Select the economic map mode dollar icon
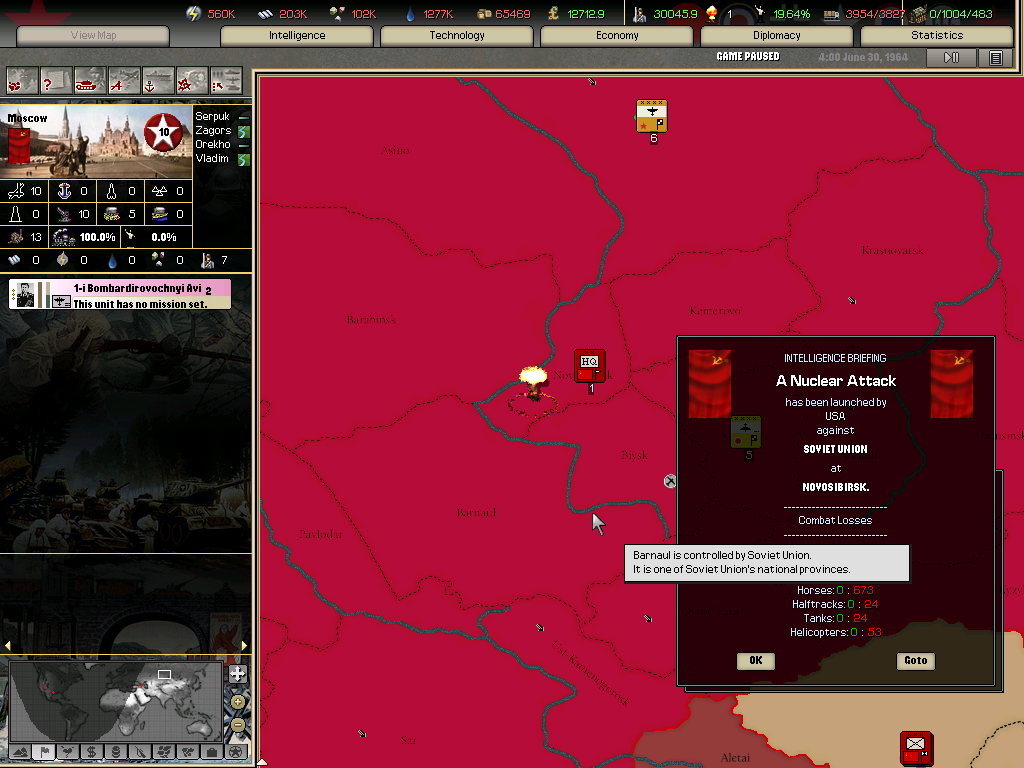Image resolution: width=1024 pixels, height=768 pixels. click(91, 752)
